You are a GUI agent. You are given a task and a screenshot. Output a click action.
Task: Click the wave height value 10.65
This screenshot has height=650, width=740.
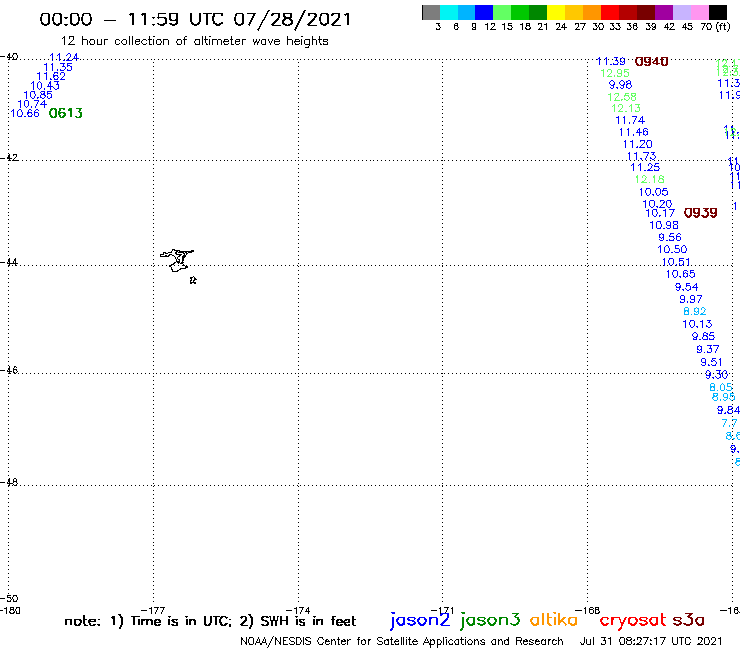tap(681, 274)
